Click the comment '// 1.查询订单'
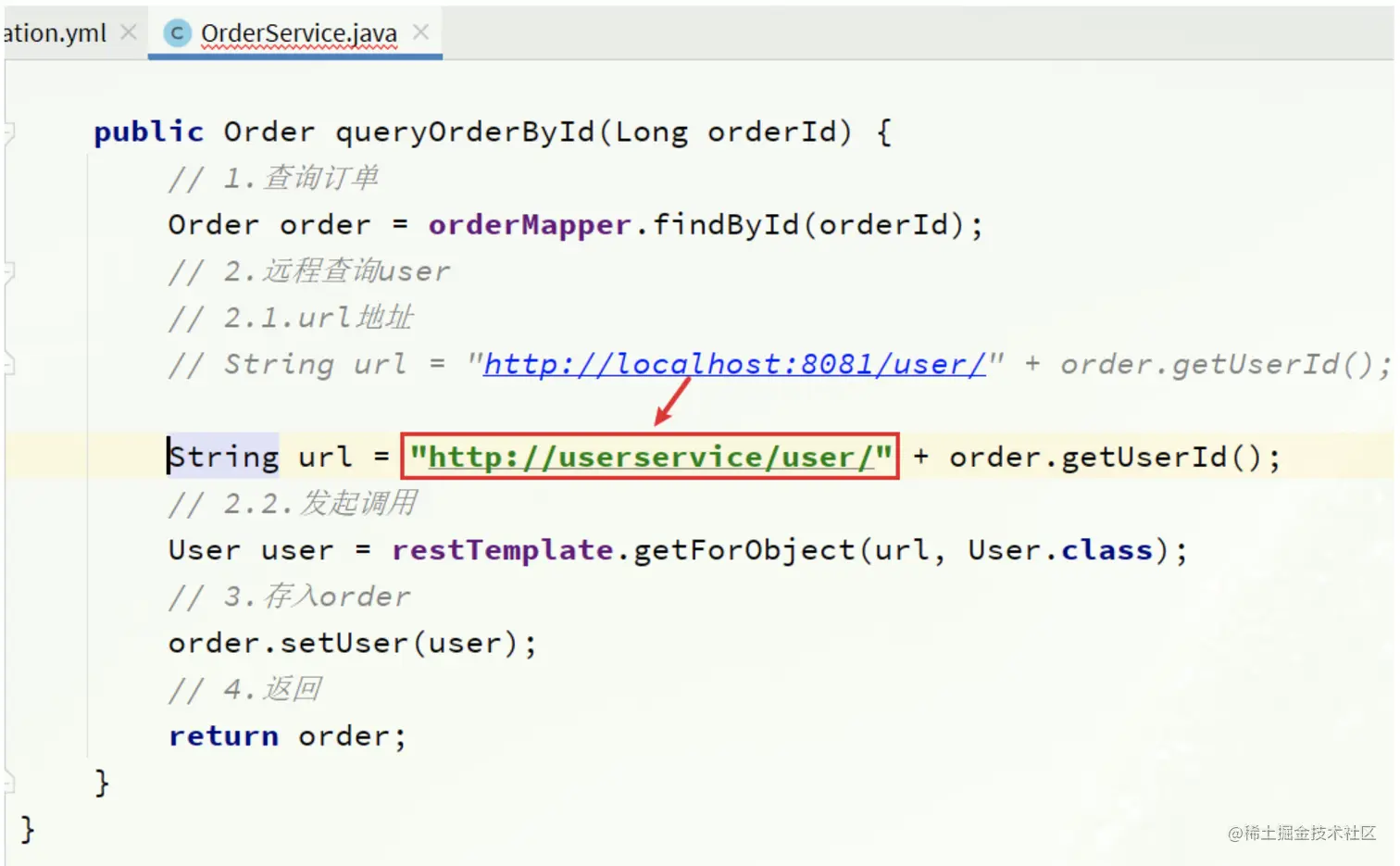Screen dimensions: 1400x866 tap(273, 178)
